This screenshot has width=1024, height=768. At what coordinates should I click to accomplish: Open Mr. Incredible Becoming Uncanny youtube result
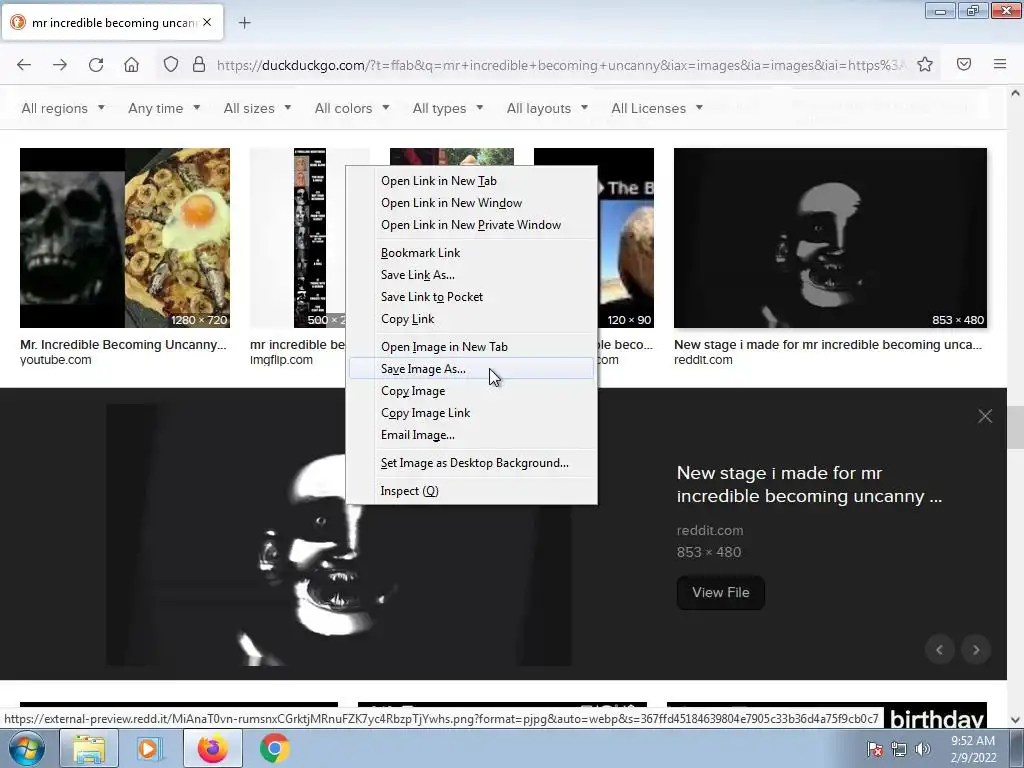point(123,345)
